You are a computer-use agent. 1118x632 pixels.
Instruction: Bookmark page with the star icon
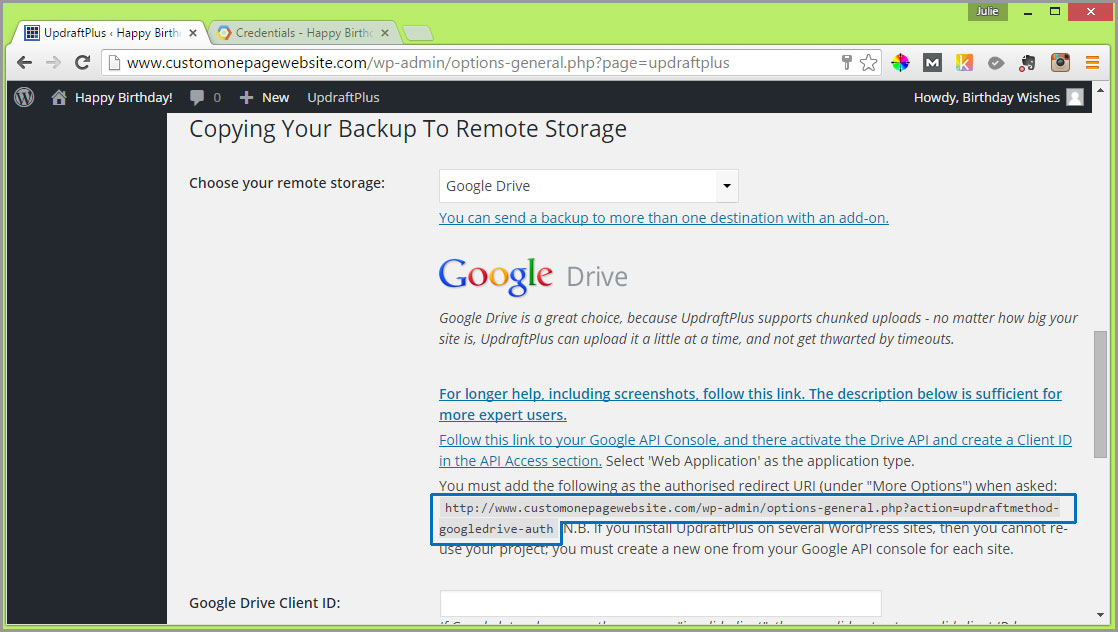[868, 63]
